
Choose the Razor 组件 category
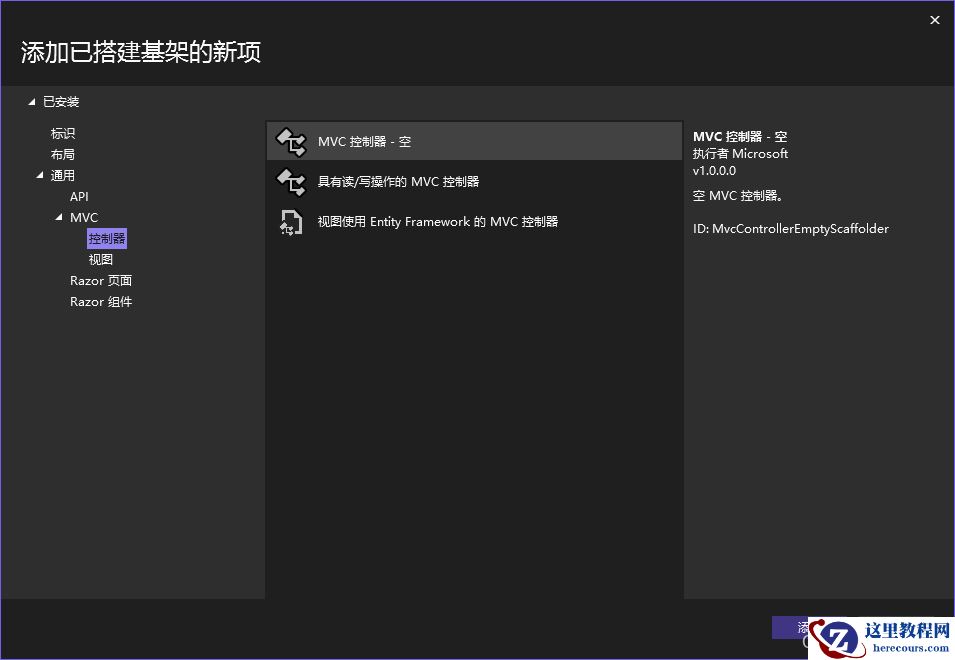coord(101,301)
